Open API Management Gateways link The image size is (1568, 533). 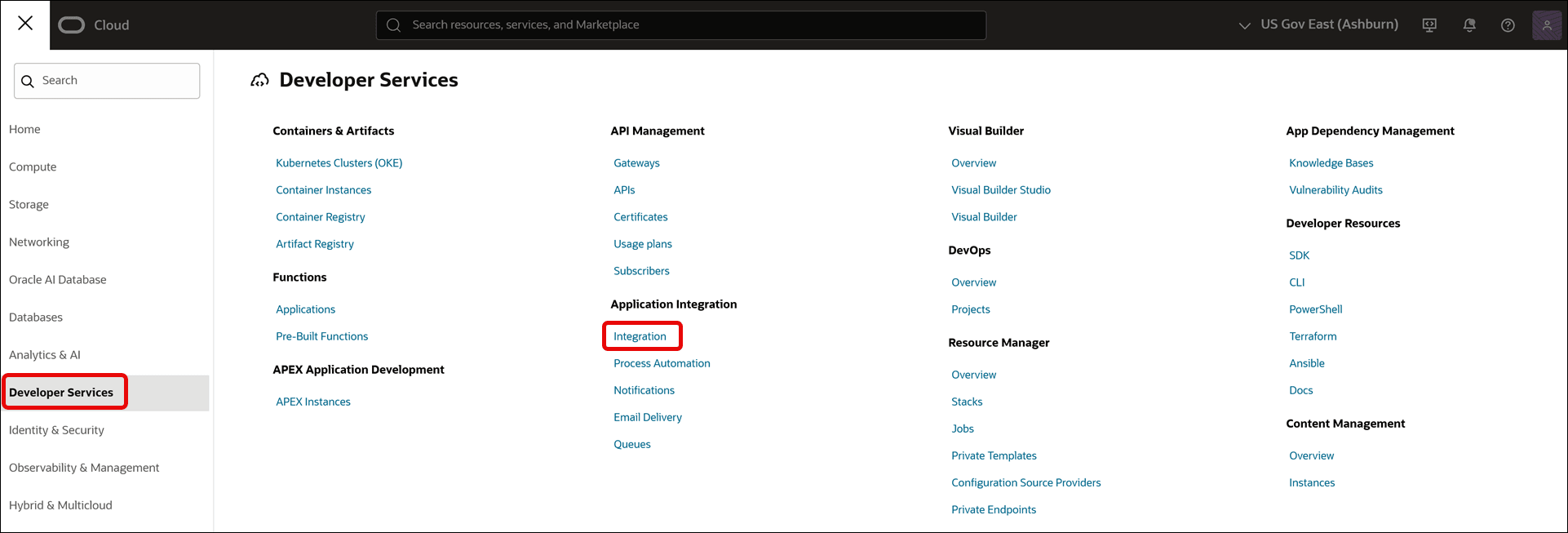(x=637, y=163)
